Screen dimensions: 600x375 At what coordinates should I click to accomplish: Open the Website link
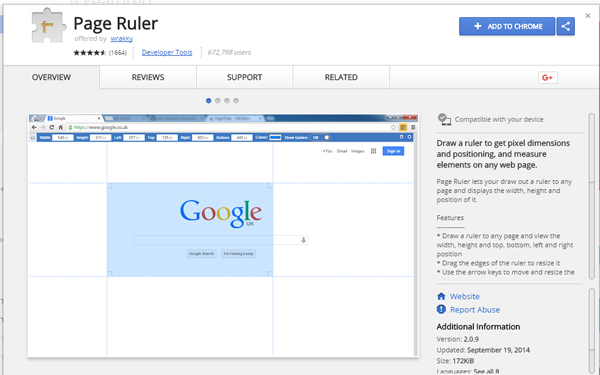click(465, 297)
